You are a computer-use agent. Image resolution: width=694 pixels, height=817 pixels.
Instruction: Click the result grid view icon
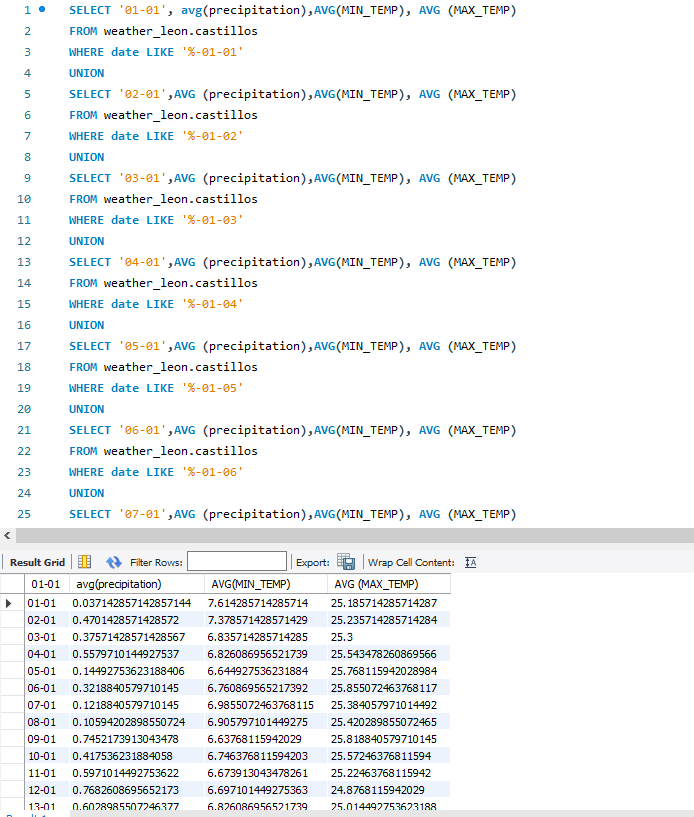pyautogui.click(x=85, y=562)
